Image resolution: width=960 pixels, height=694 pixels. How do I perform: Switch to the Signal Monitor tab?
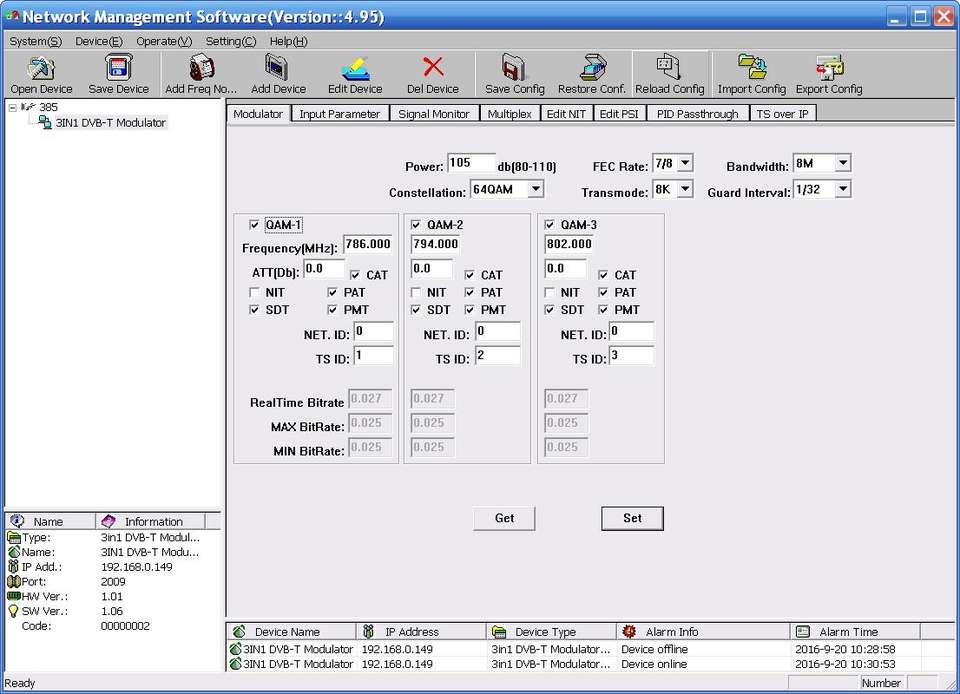click(x=433, y=114)
